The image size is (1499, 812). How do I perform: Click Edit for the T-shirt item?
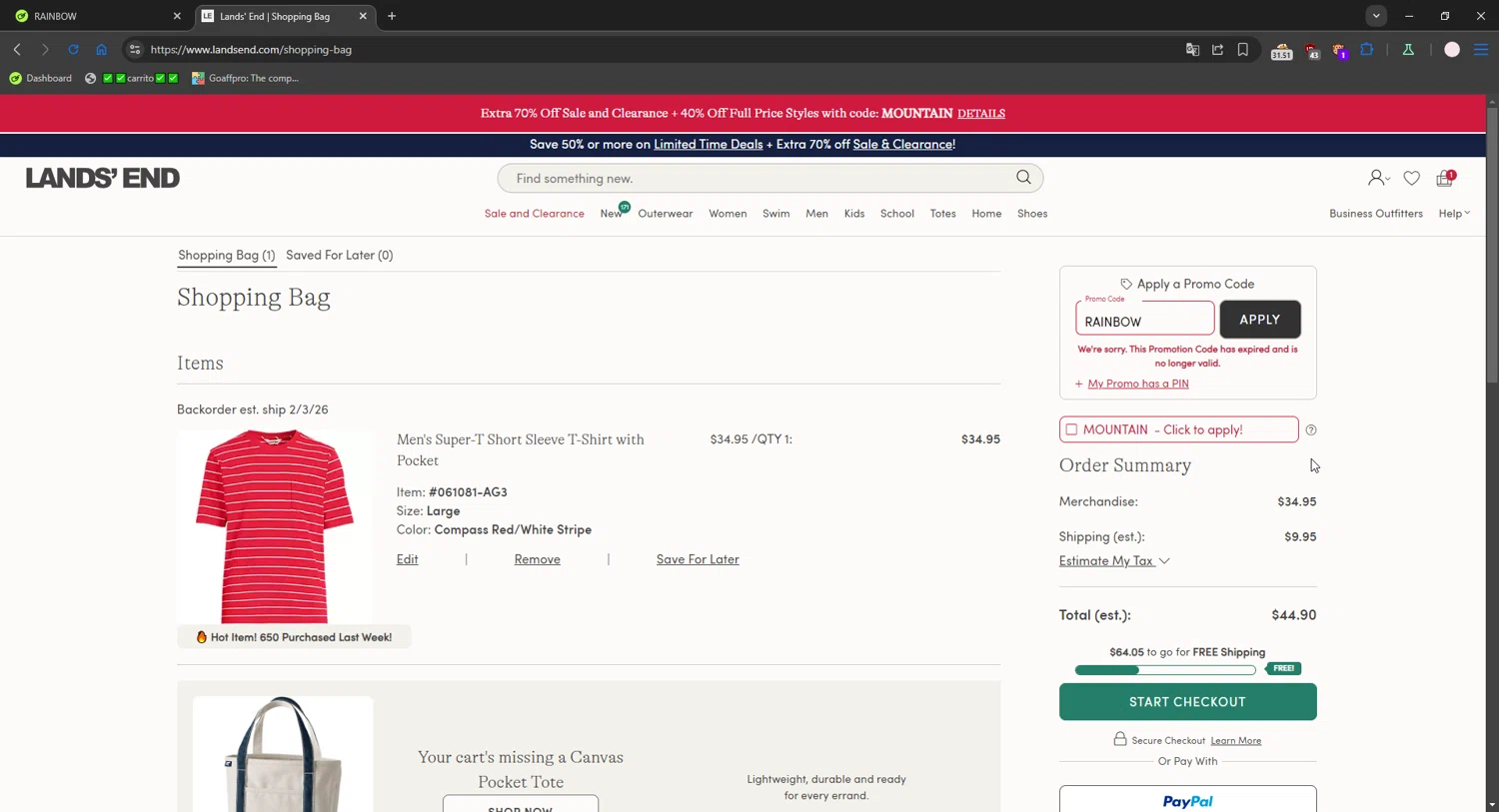(407, 559)
